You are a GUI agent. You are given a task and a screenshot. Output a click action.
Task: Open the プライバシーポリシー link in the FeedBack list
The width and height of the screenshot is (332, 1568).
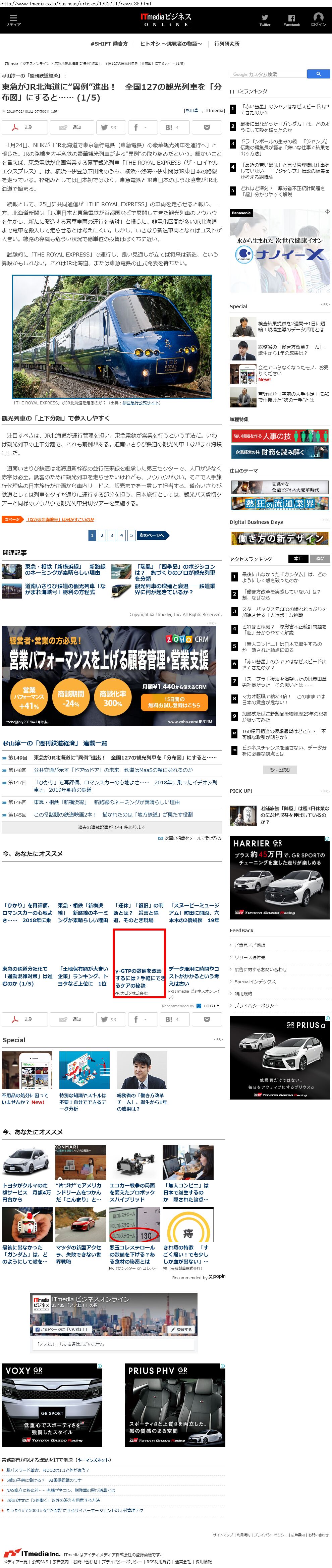pyautogui.click(x=256, y=1006)
